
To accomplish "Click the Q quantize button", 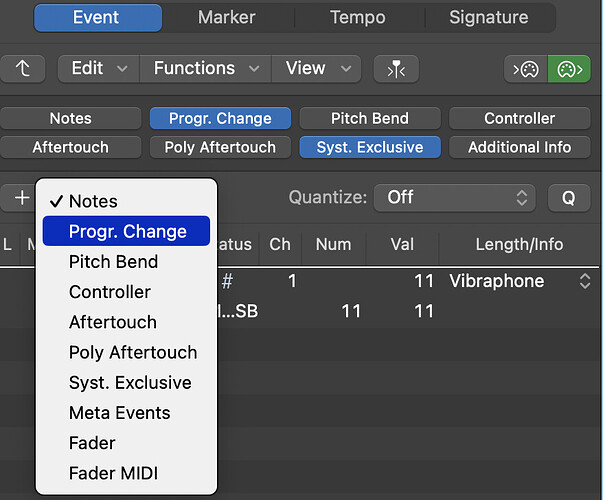I will (569, 198).
